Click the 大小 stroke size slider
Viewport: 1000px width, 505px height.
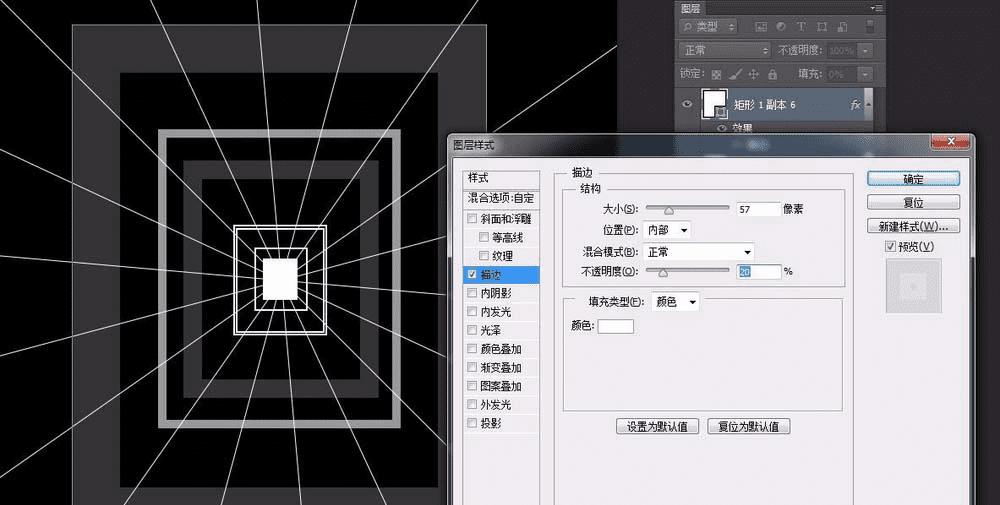click(688, 209)
